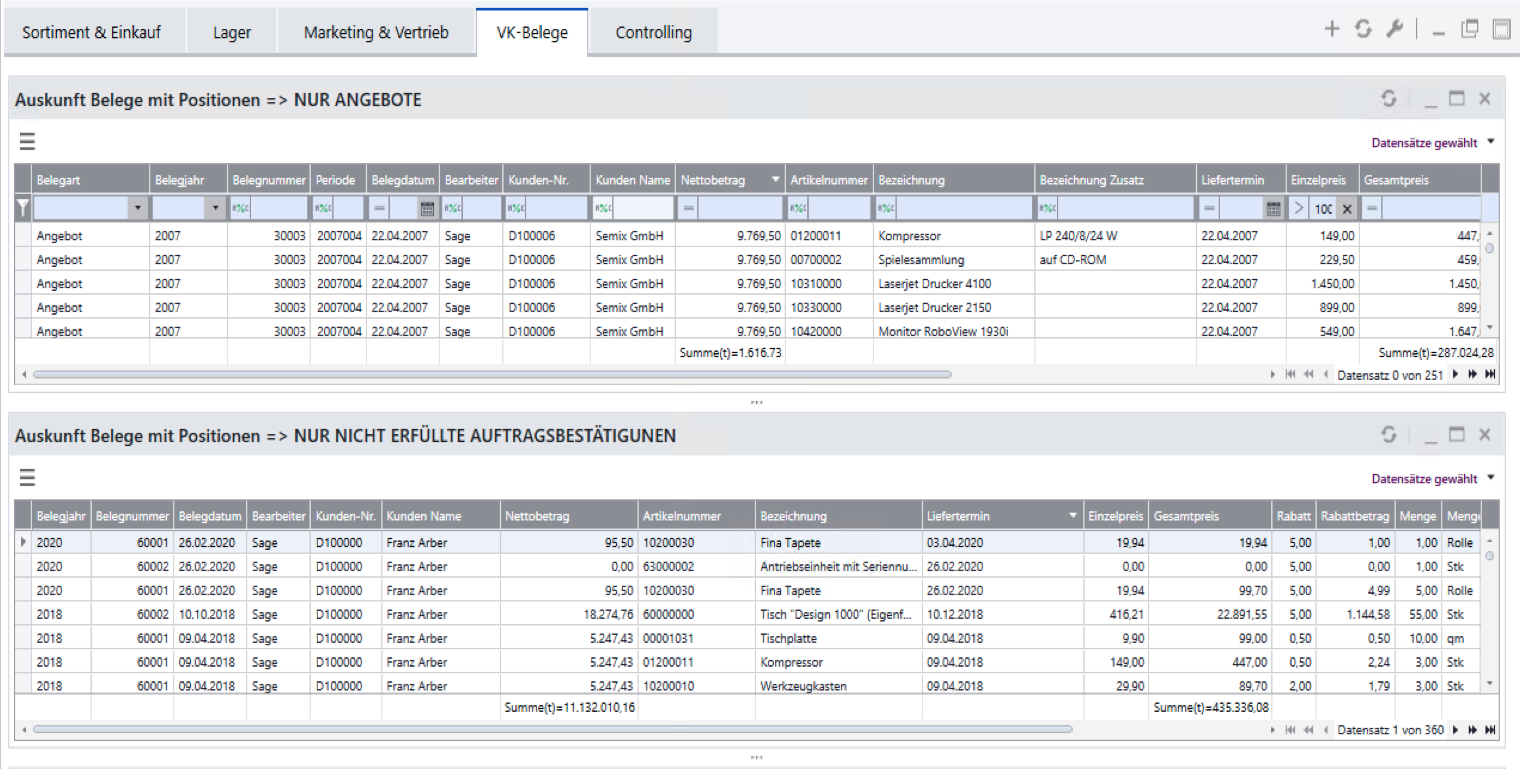
Task: Click Gesamtpreis filter input field
Action: coord(1430,208)
